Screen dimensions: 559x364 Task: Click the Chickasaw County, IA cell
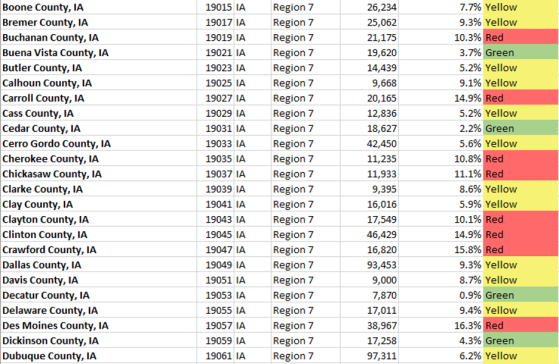(x=98, y=174)
